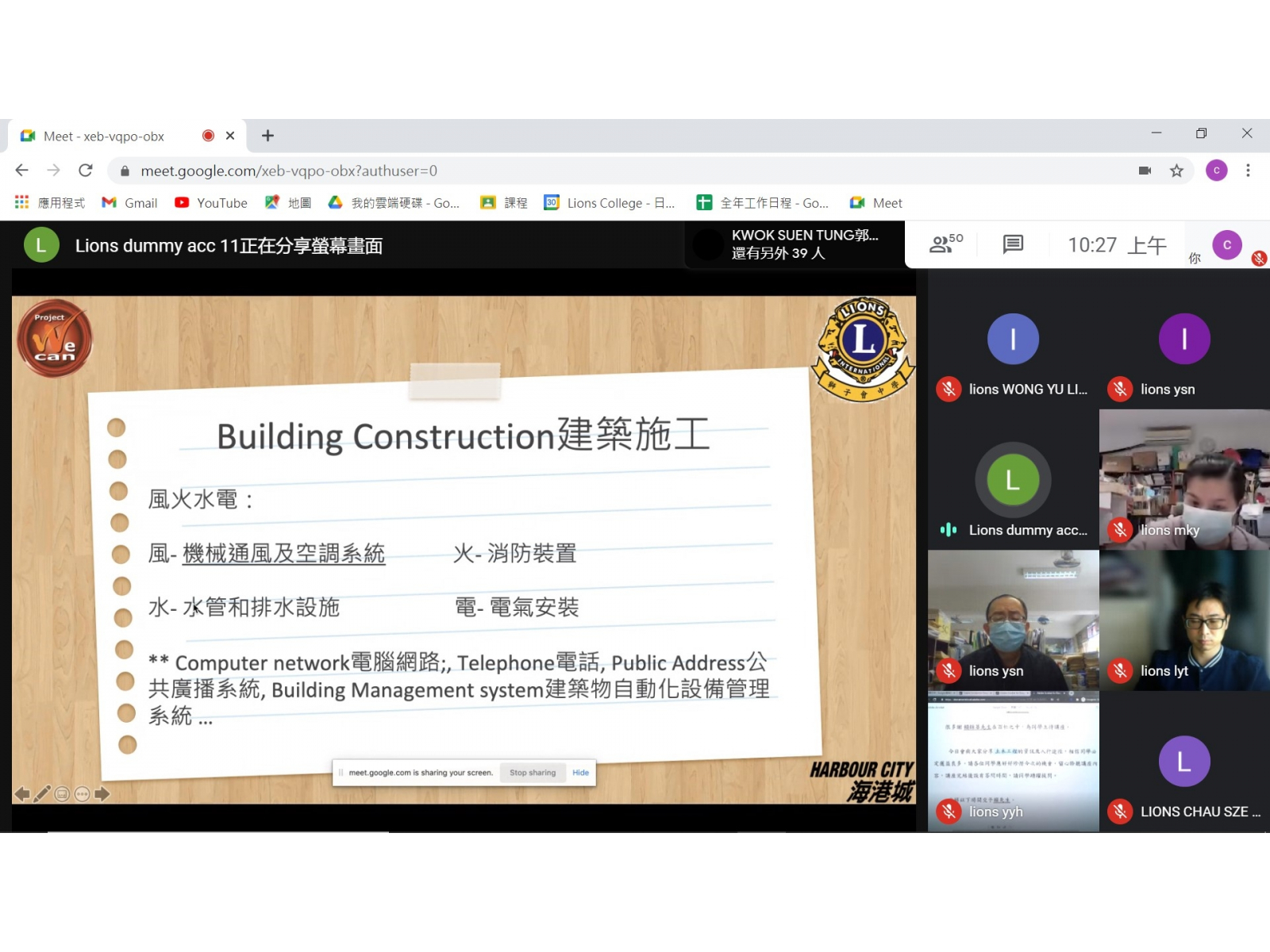This screenshot has height=952, width=1270.
Task: Open the Apps shortcut in bookmarks bar
Action: tap(49, 203)
